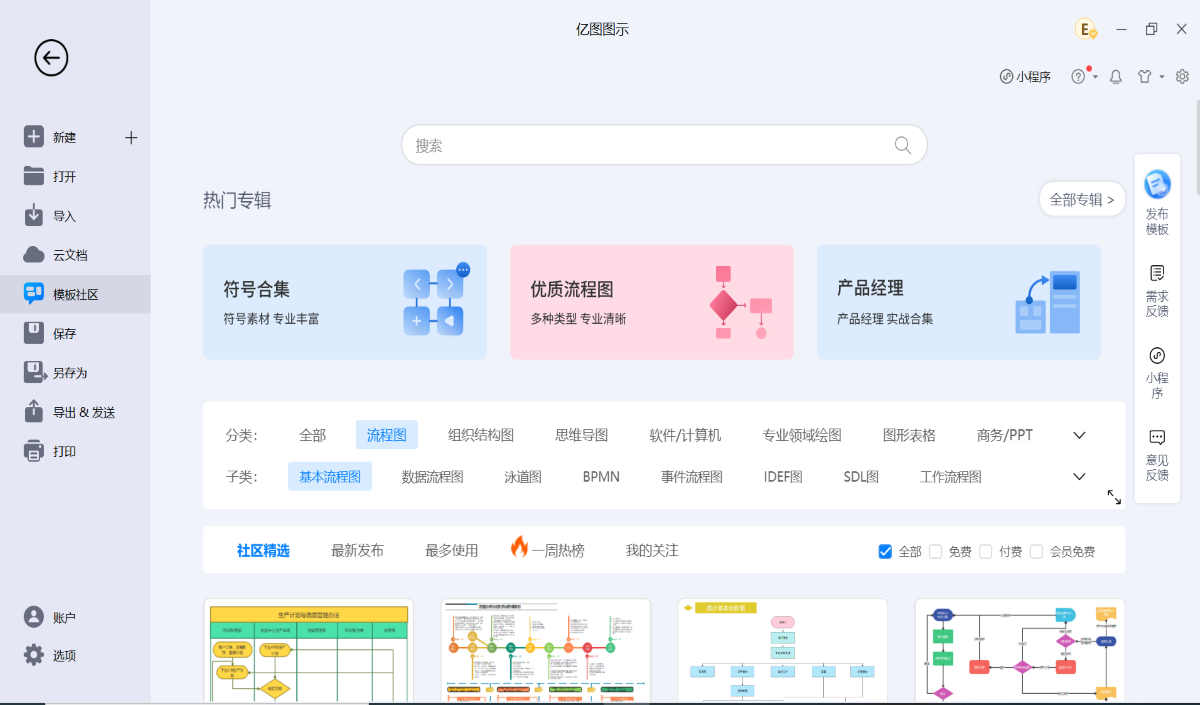
Task: Click the magnifier search icon
Action: click(903, 145)
